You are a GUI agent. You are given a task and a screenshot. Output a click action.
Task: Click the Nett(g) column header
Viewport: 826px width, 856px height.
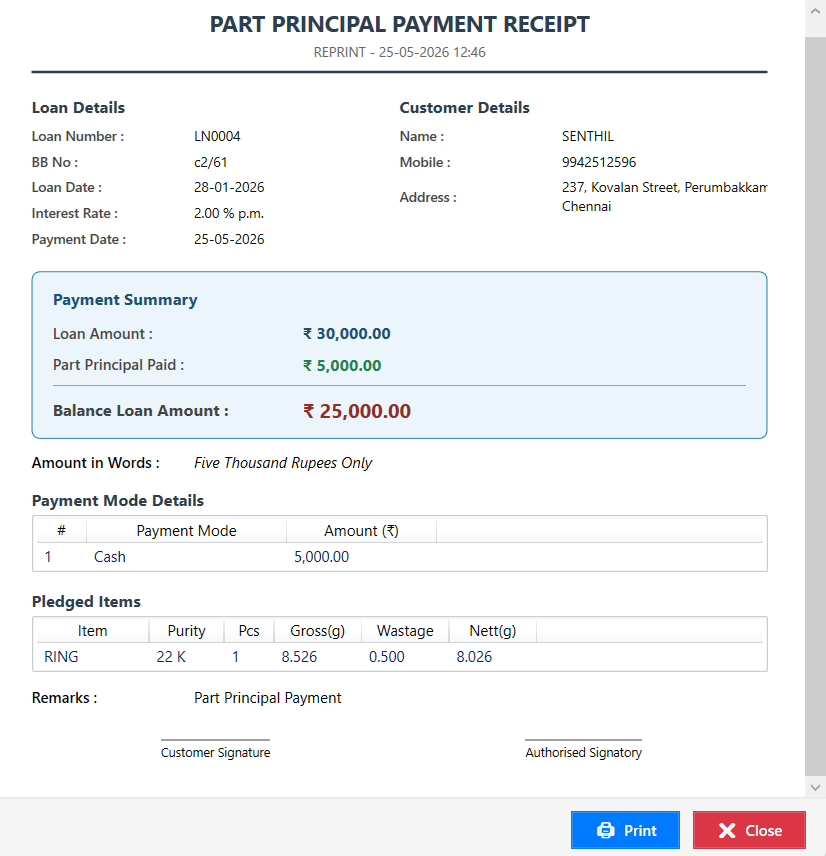coord(492,631)
